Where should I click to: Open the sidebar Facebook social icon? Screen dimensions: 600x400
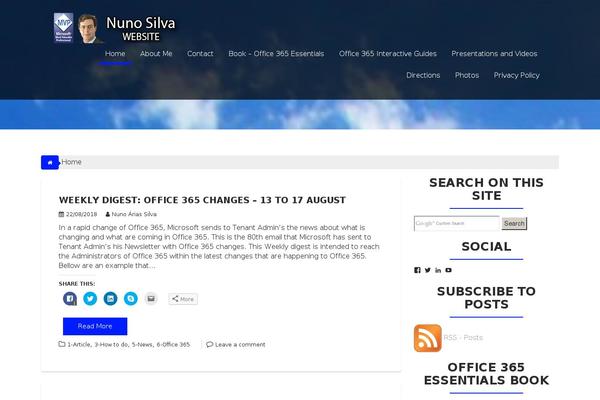tap(417, 270)
